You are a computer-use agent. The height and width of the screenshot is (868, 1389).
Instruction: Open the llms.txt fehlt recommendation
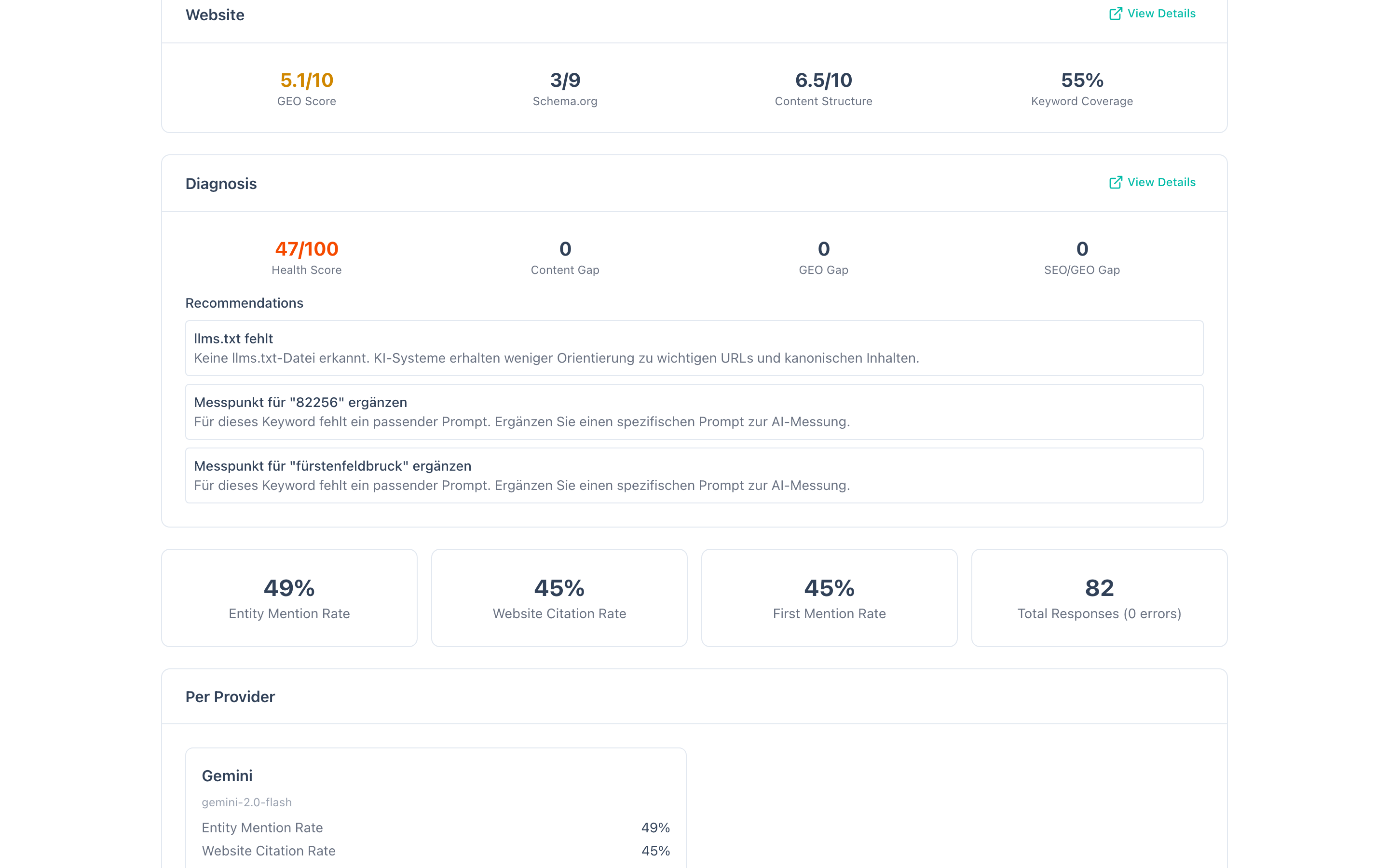coord(694,348)
